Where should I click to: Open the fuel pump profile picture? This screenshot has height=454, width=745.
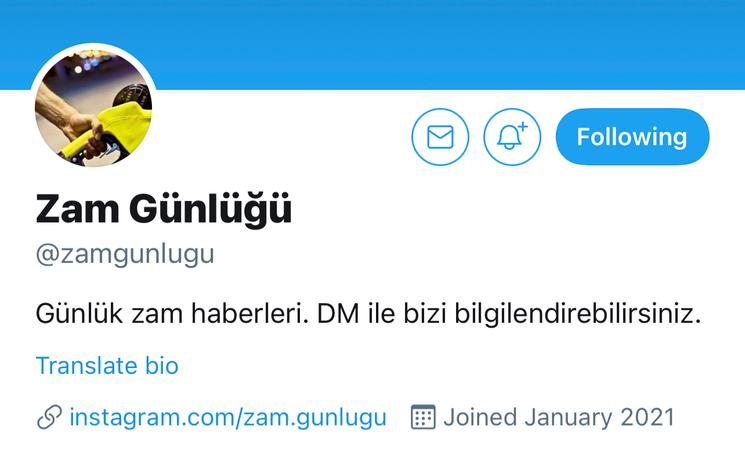click(94, 107)
